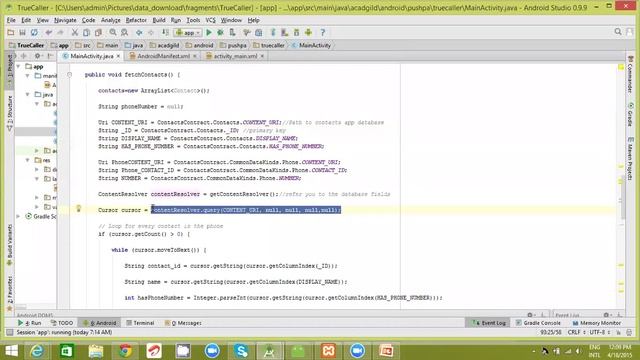The height and width of the screenshot is (360, 640).
Task: Select the TrueCaller breadcrumb
Action: point(27,45)
